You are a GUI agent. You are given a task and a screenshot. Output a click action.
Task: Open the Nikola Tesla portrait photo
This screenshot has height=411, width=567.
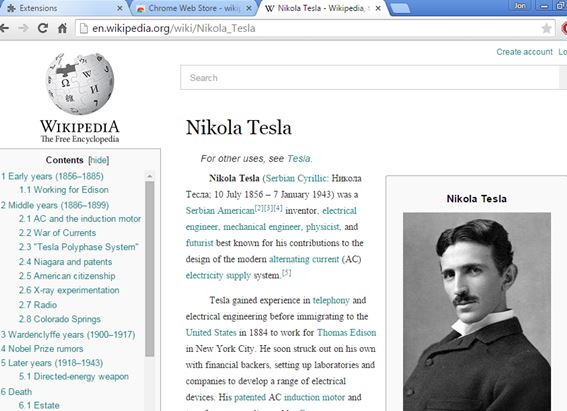click(x=477, y=312)
